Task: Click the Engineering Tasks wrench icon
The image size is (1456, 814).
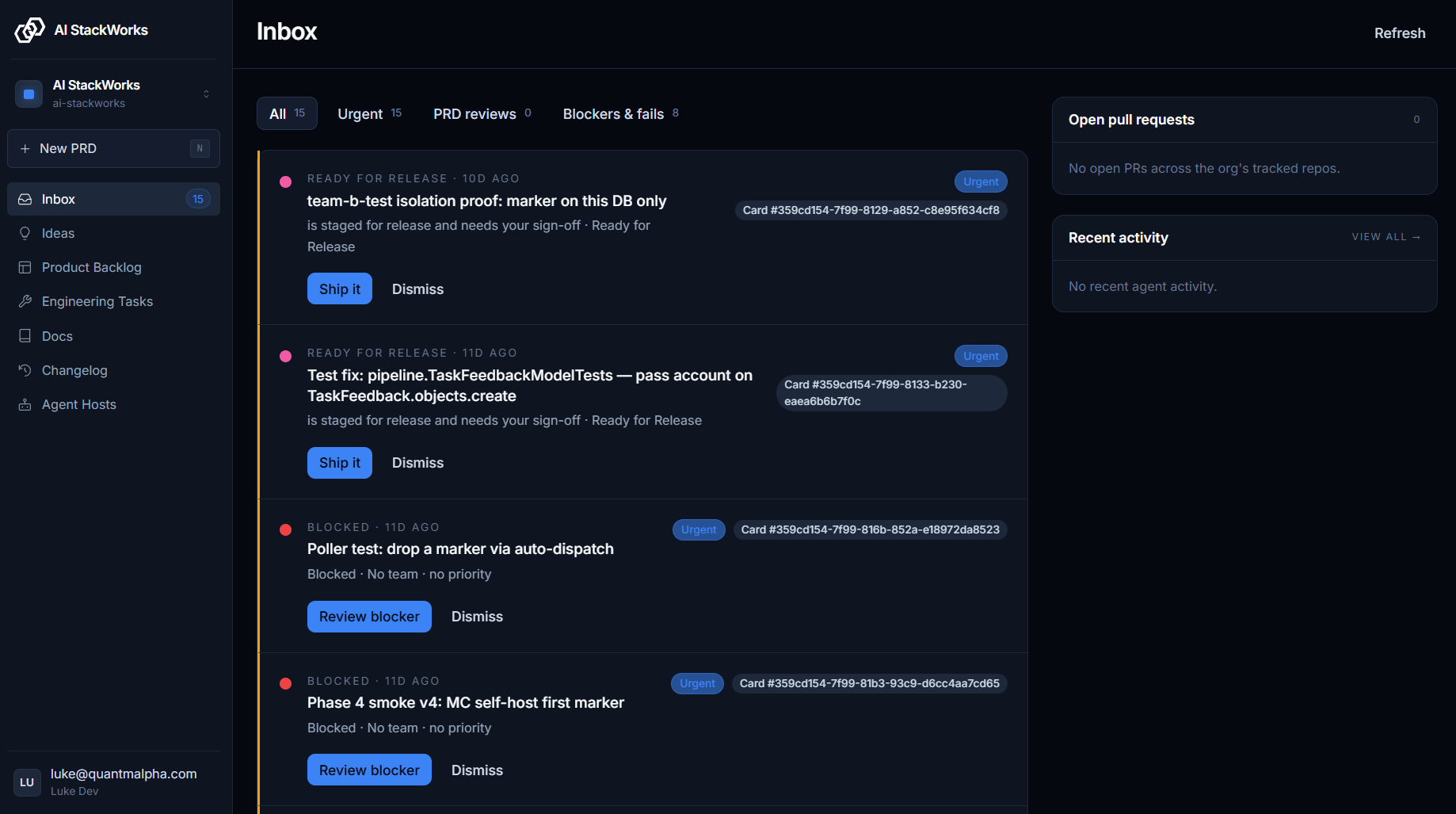Action: 25,301
